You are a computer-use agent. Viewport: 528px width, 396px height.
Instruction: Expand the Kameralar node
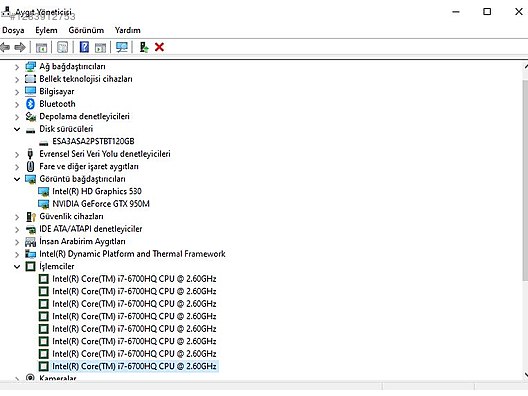click(17, 379)
